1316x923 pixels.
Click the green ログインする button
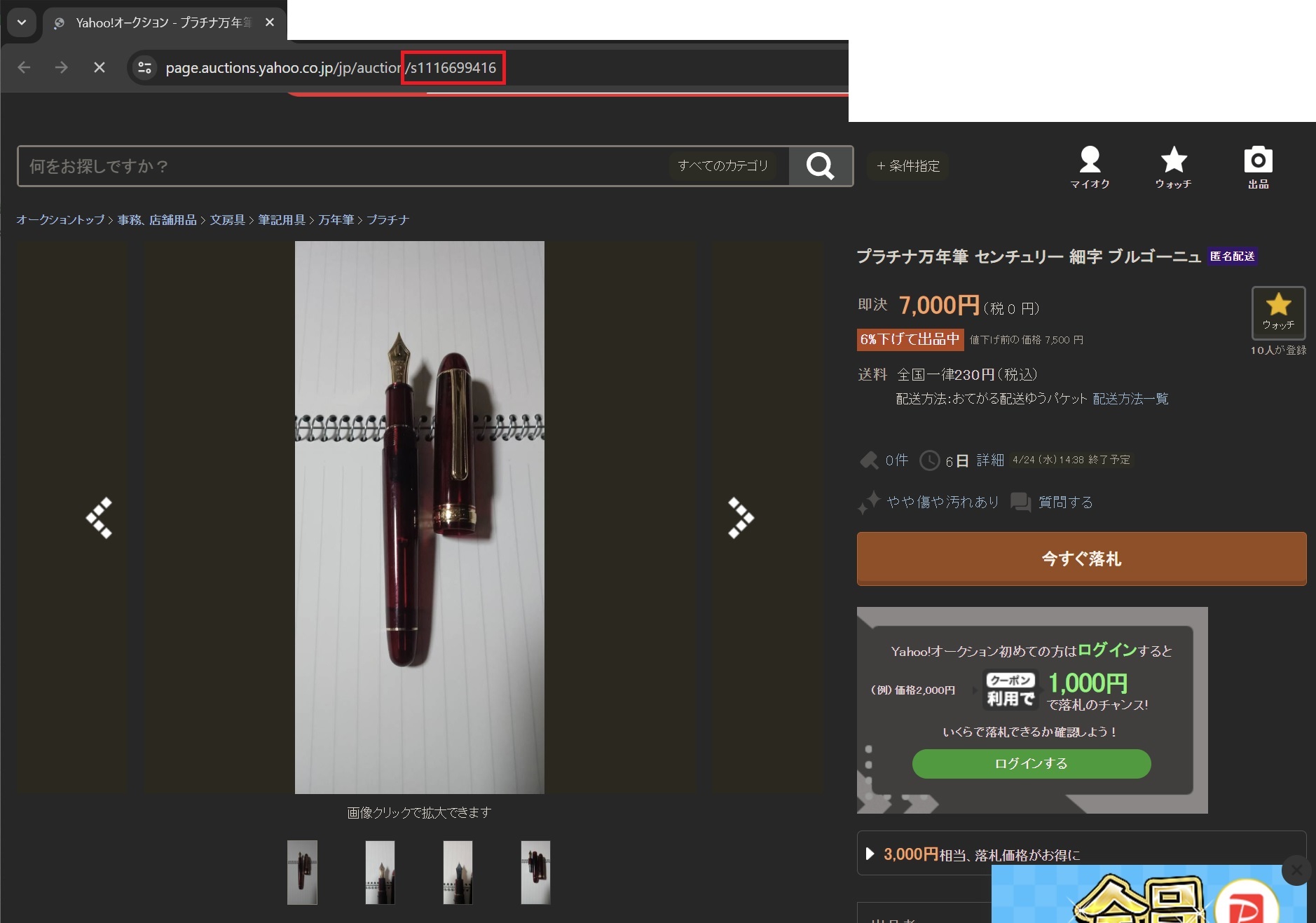pyautogui.click(x=1031, y=763)
